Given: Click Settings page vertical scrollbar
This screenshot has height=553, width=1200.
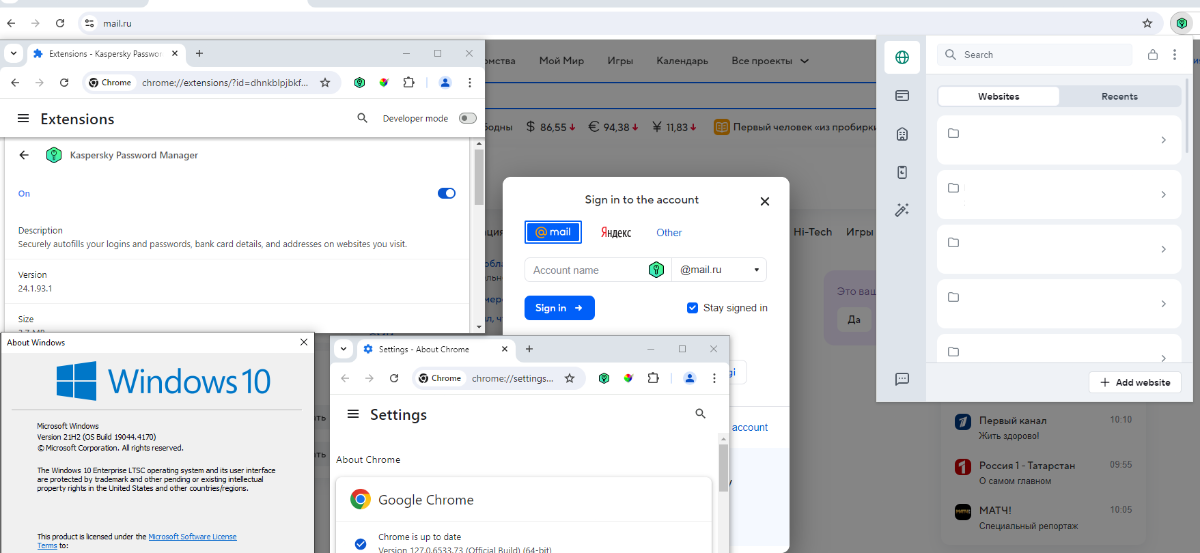Looking at the screenshot, I should (723, 470).
